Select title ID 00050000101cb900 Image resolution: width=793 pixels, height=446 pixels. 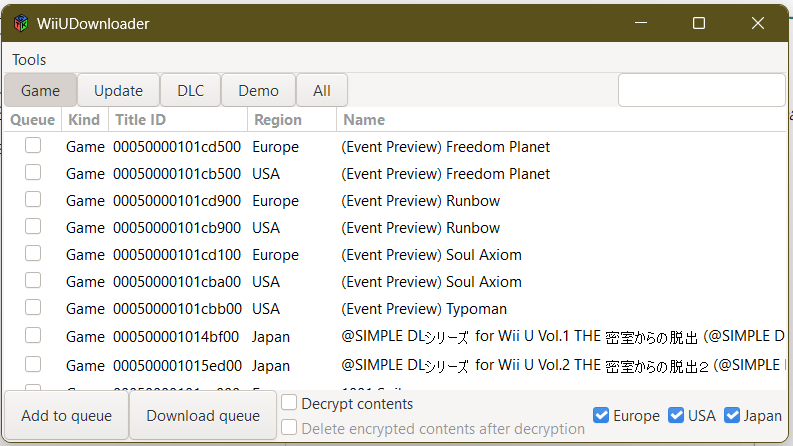[x=177, y=228]
